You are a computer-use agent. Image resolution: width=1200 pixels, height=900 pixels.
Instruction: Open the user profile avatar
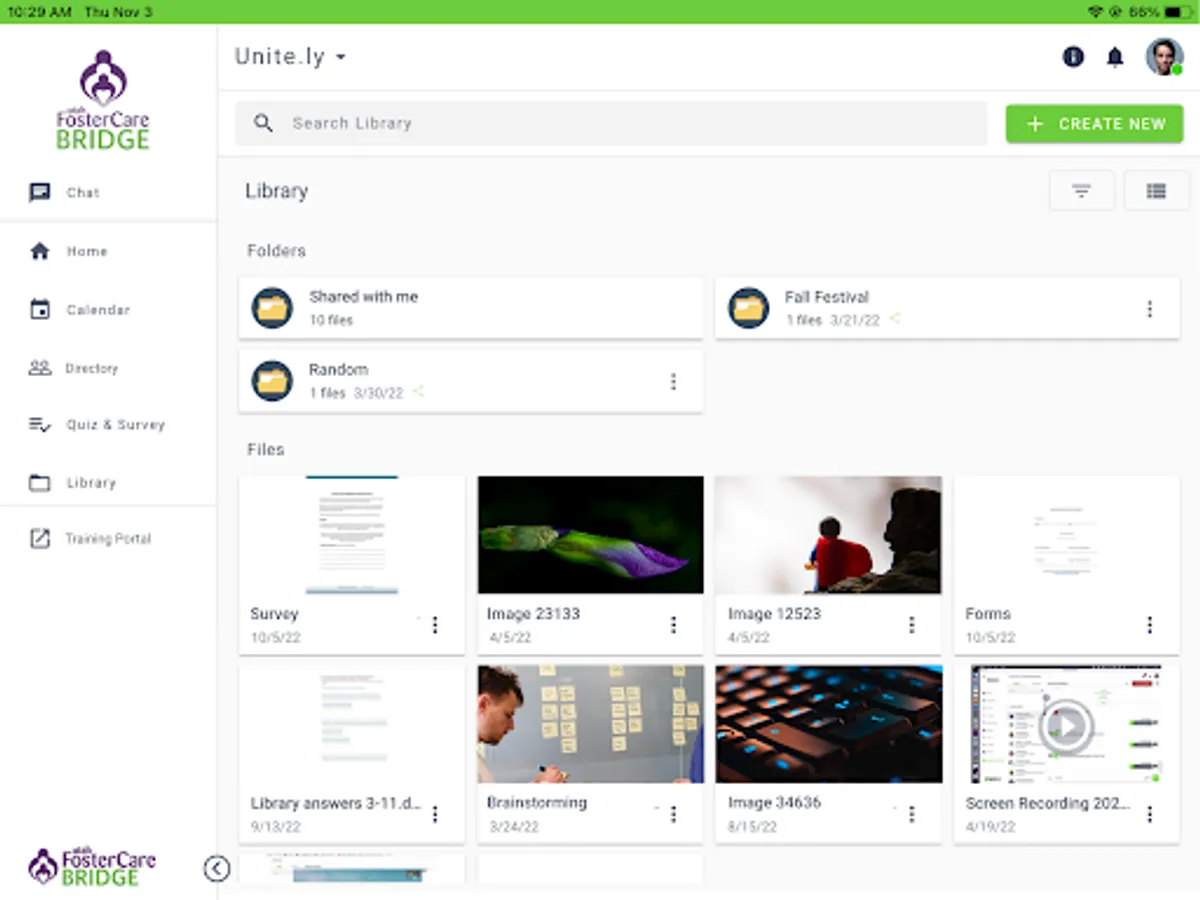[1164, 57]
